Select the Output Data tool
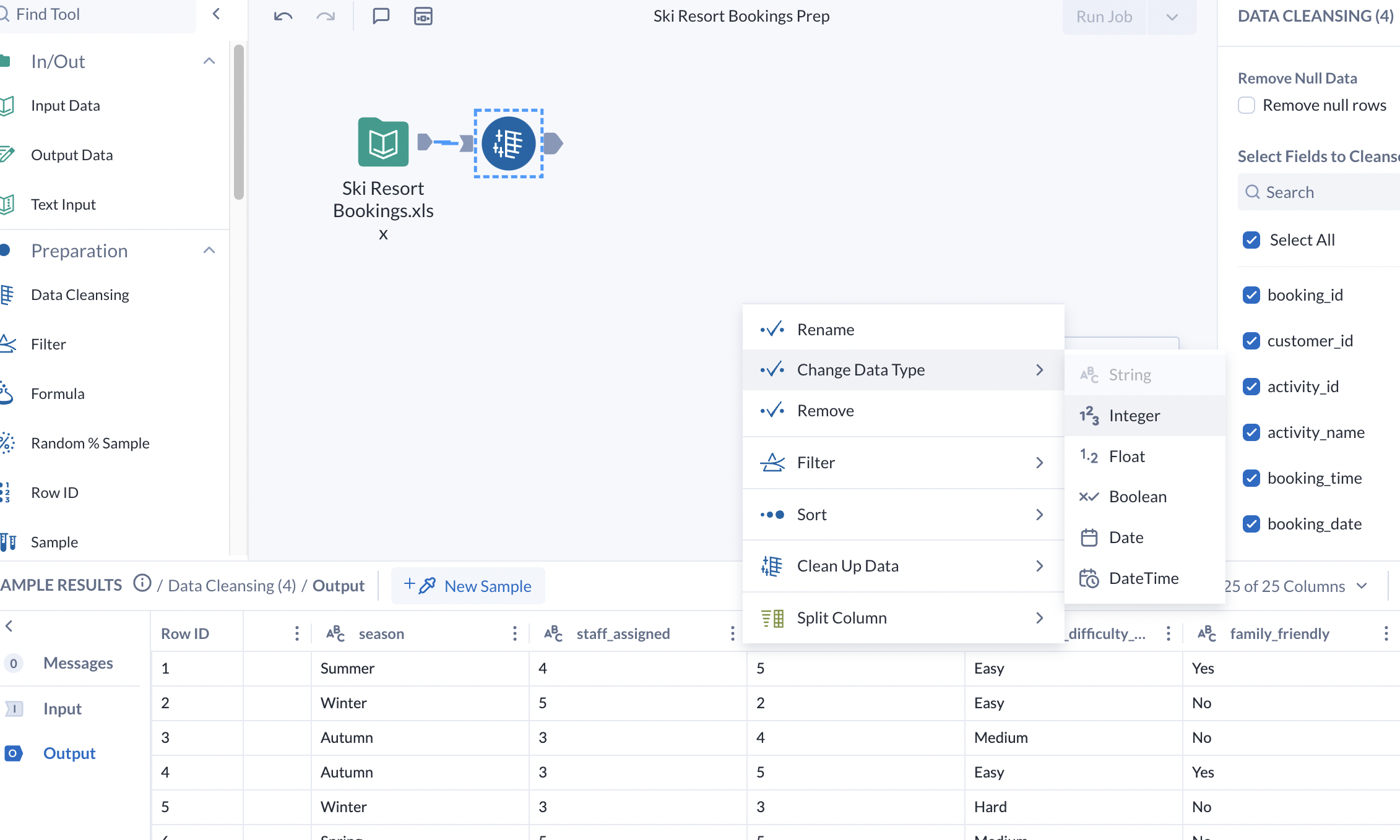 pyautogui.click(x=72, y=155)
